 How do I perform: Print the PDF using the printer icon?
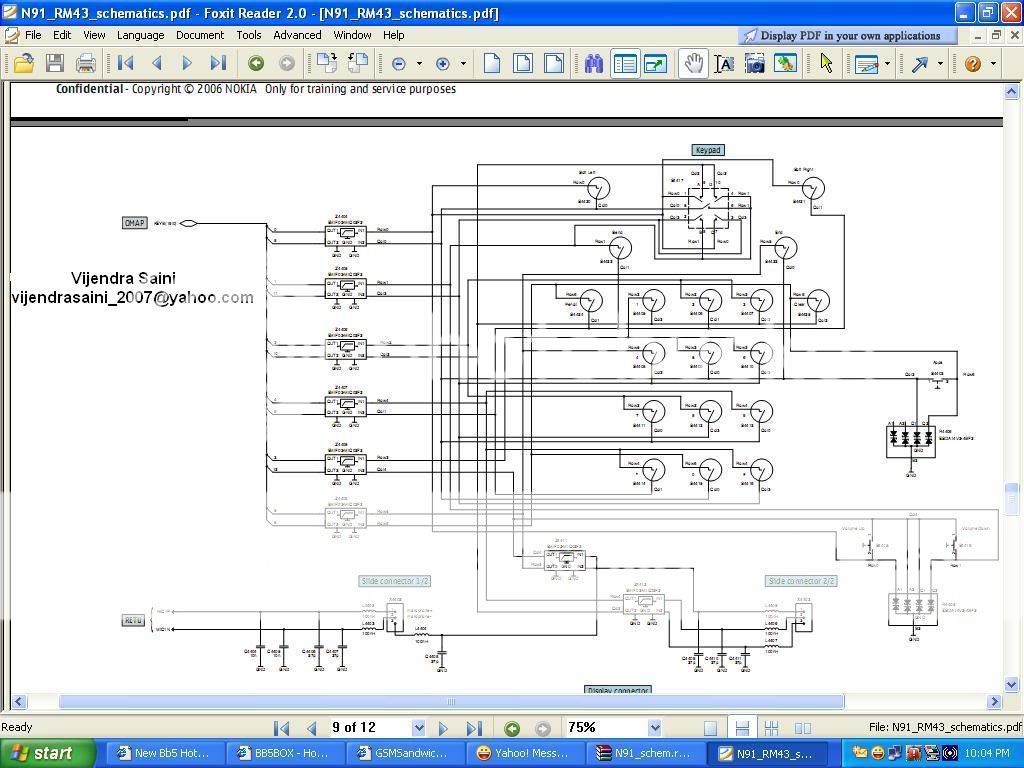pyautogui.click(x=86, y=63)
